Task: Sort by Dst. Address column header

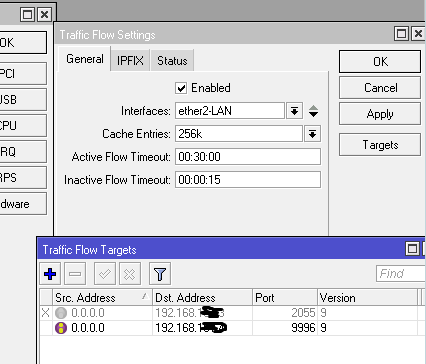Action: click(202, 297)
